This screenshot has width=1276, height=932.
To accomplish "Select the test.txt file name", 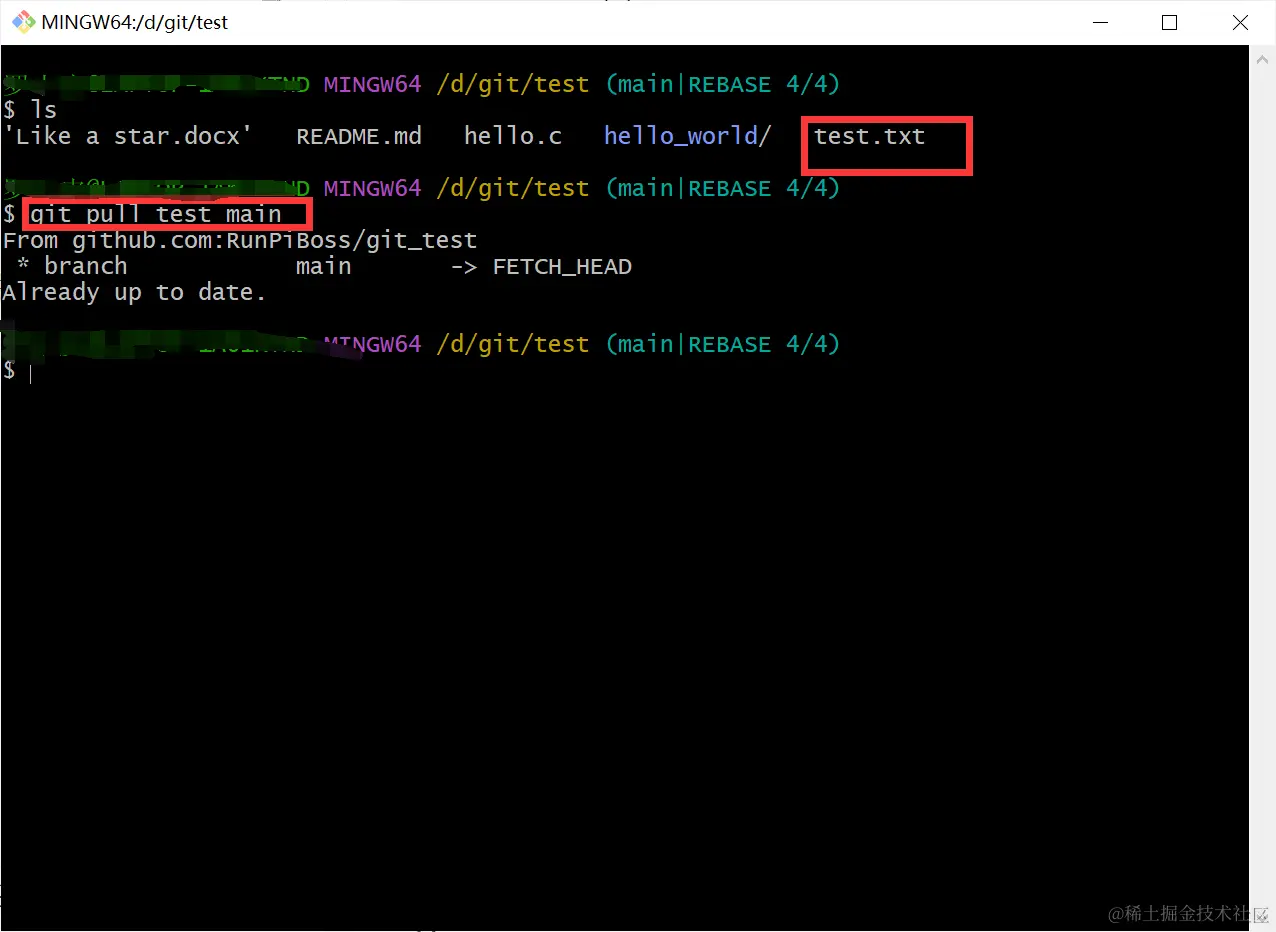I will click(x=870, y=136).
